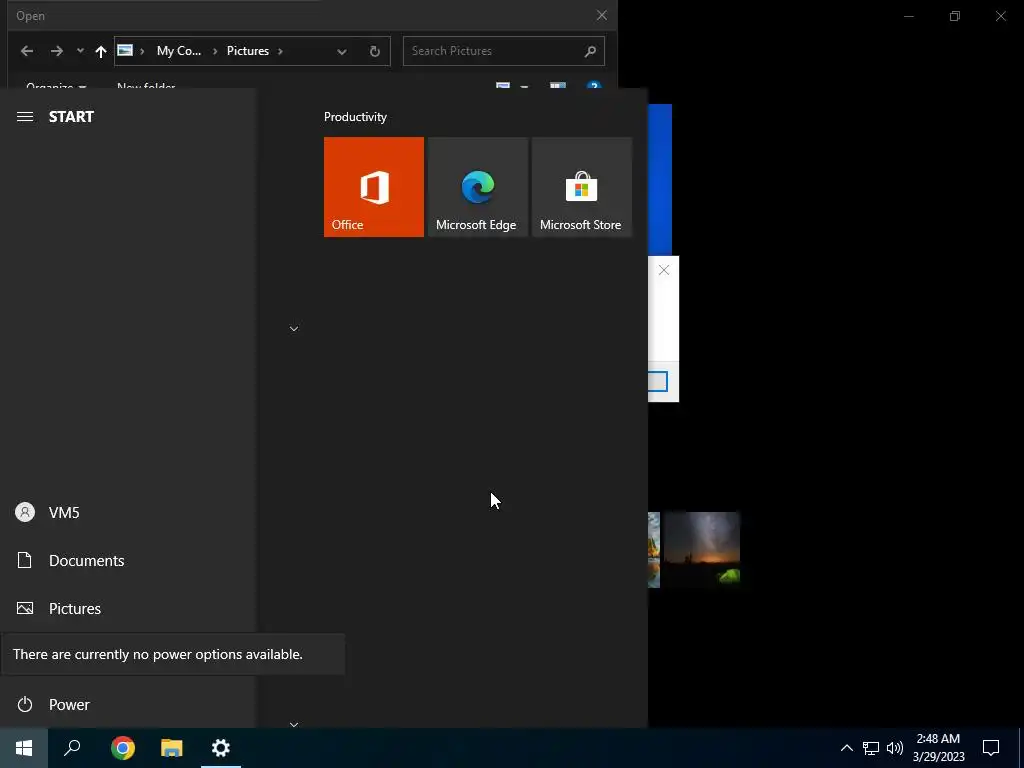This screenshot has height=768, width=1024.
Task: Click the breadcrumb arrow after Pictures
Action: pos(280,51)
